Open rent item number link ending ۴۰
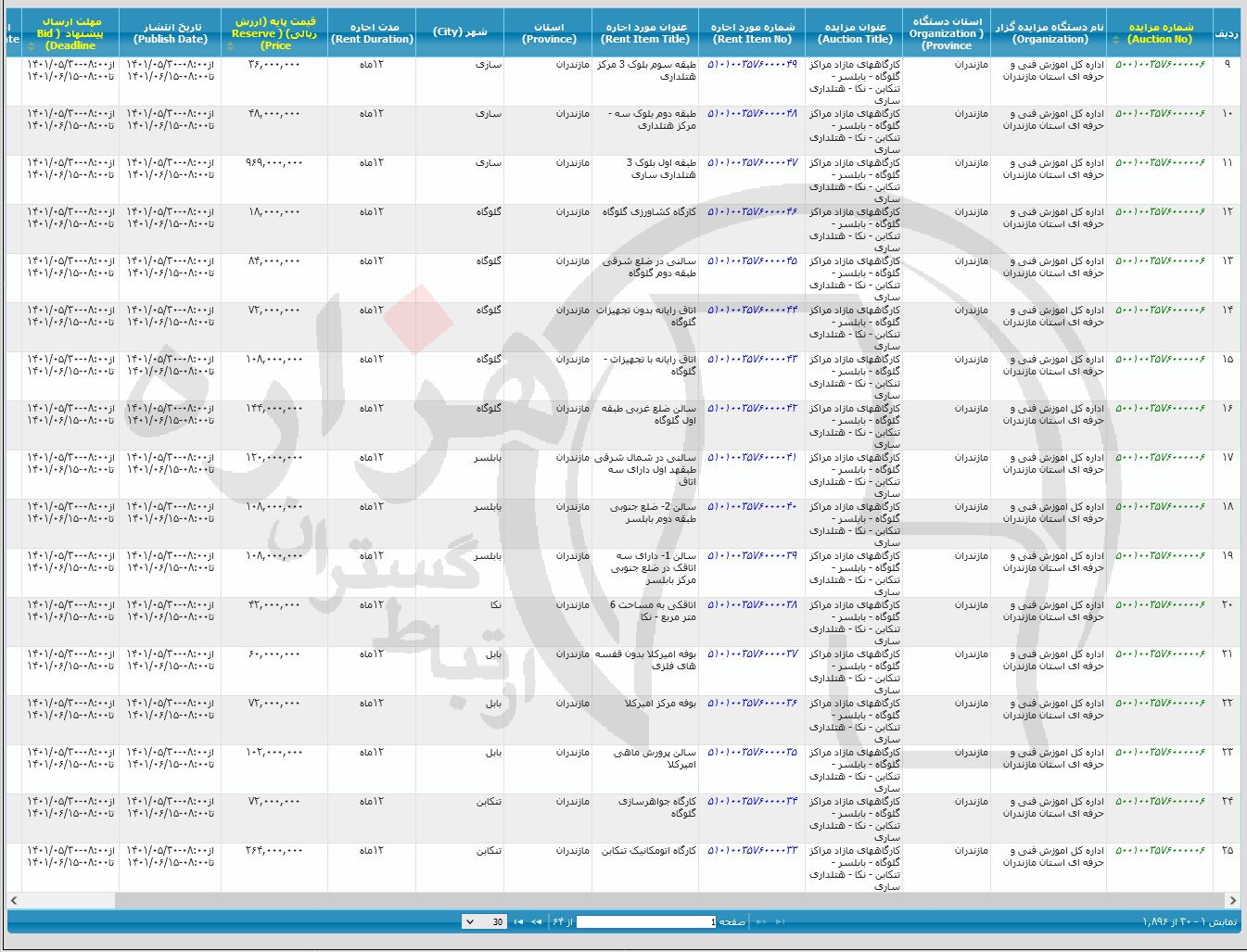Screen dimensions: 1247x952 tap(752, 507)
